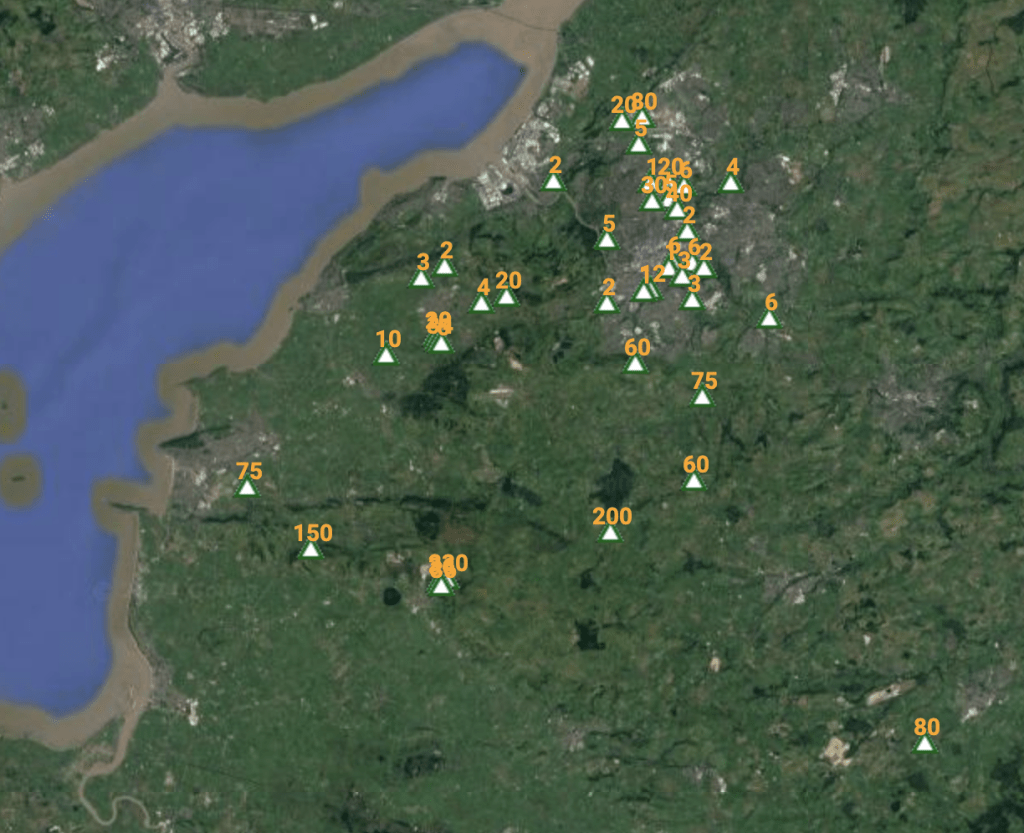1024x833 pixels.
Task: Select the 60 marker just below the 12 marker
Action: pyautogui.click(x=635, y=364)
